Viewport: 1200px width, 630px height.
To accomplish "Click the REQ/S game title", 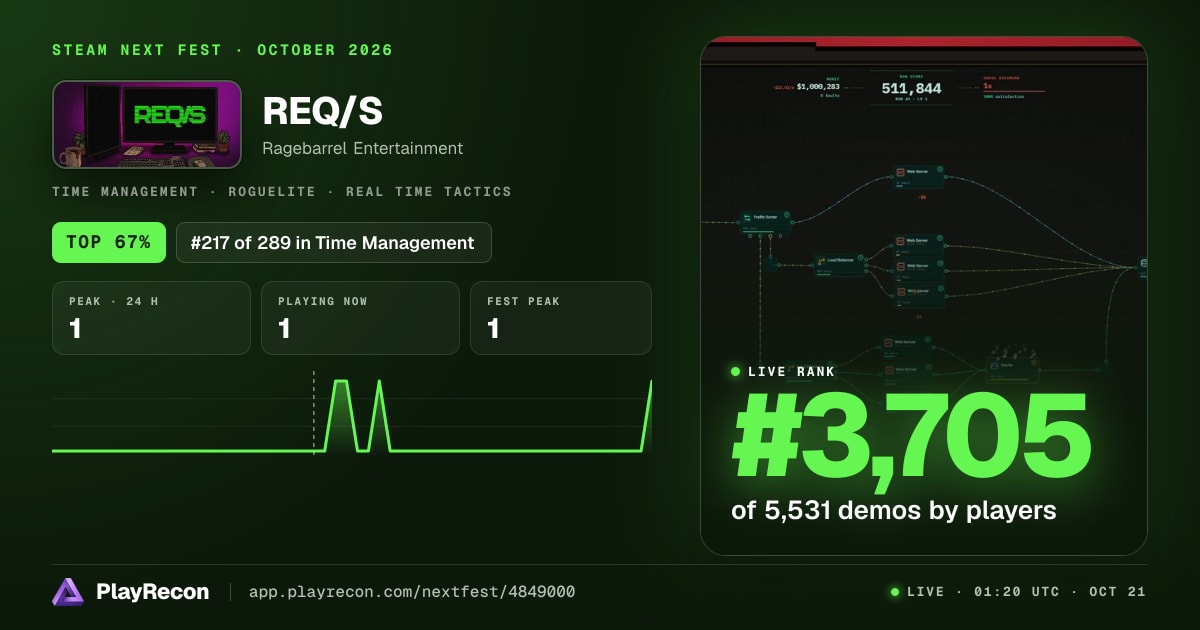I will coord(323,112).
